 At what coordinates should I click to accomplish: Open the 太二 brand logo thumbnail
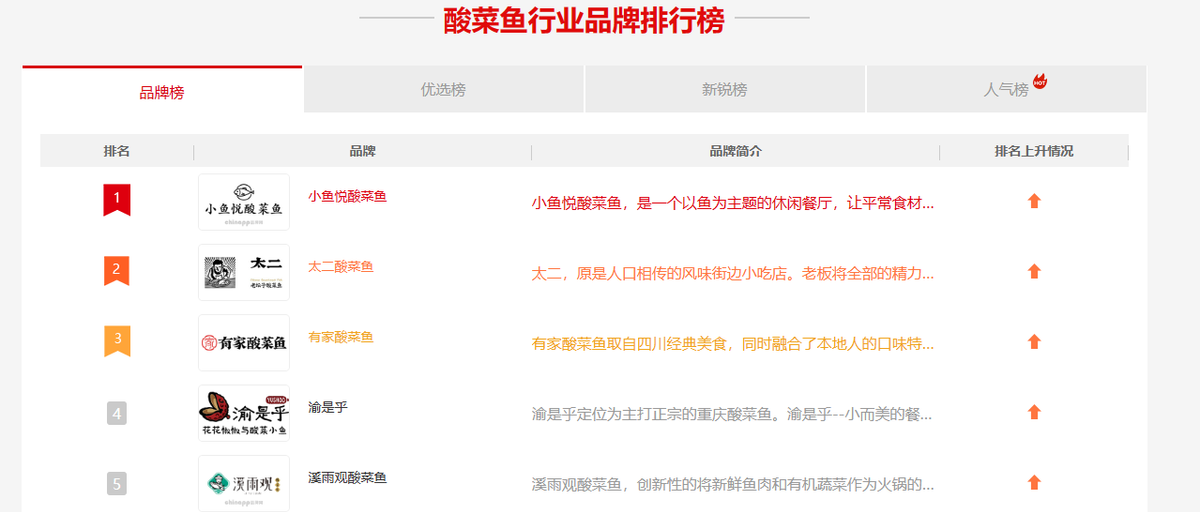pyautogui.click(x=244, y=272)
